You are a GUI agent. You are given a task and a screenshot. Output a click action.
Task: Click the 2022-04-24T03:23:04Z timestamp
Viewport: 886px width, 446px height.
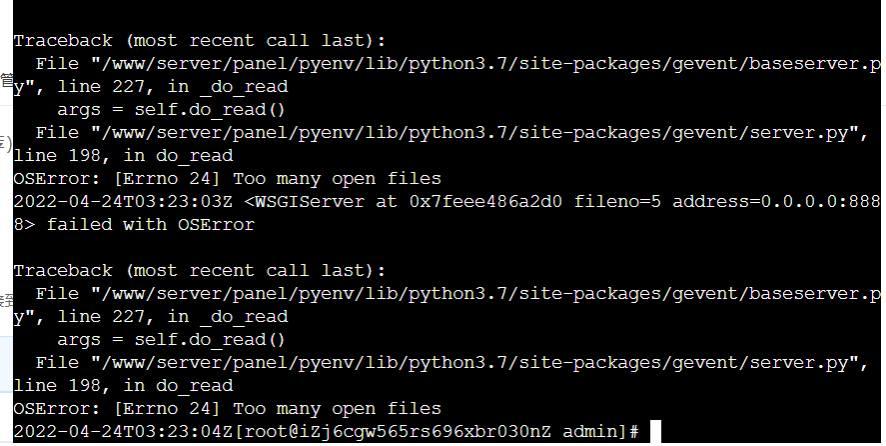[123, 432]
